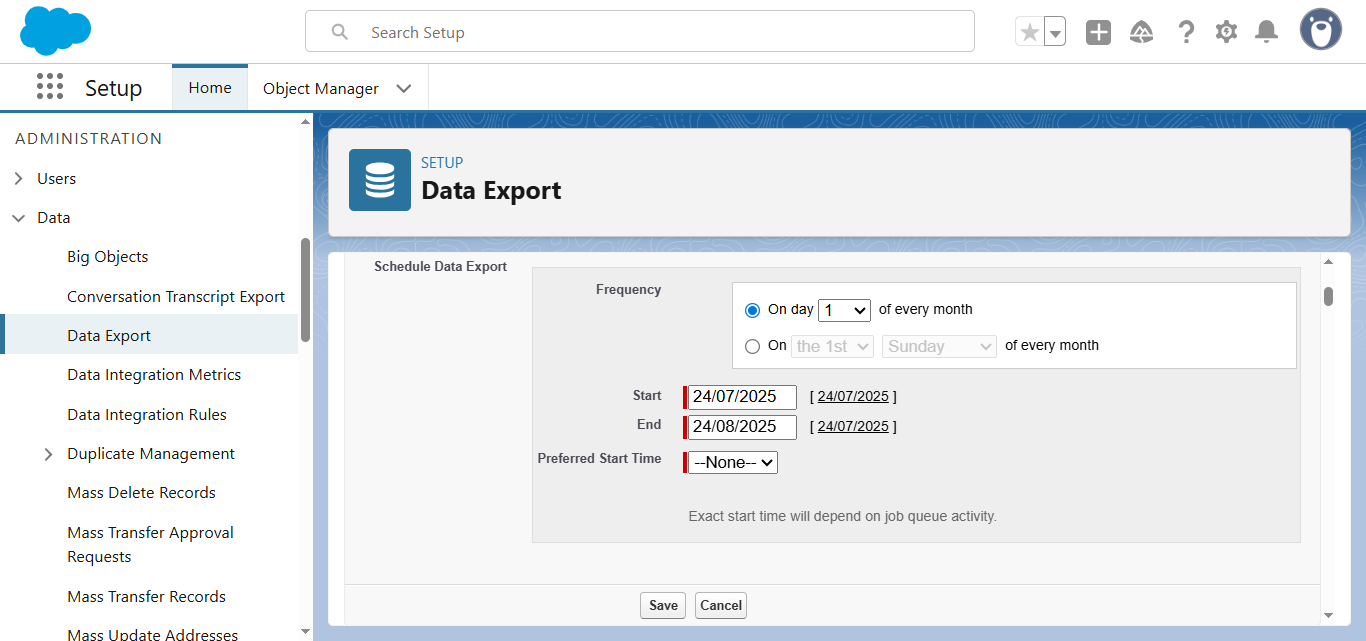Screen dimensions: 1366x641
Task: Open the App Launcher grid icon
Action: click(x=49, y=87)
